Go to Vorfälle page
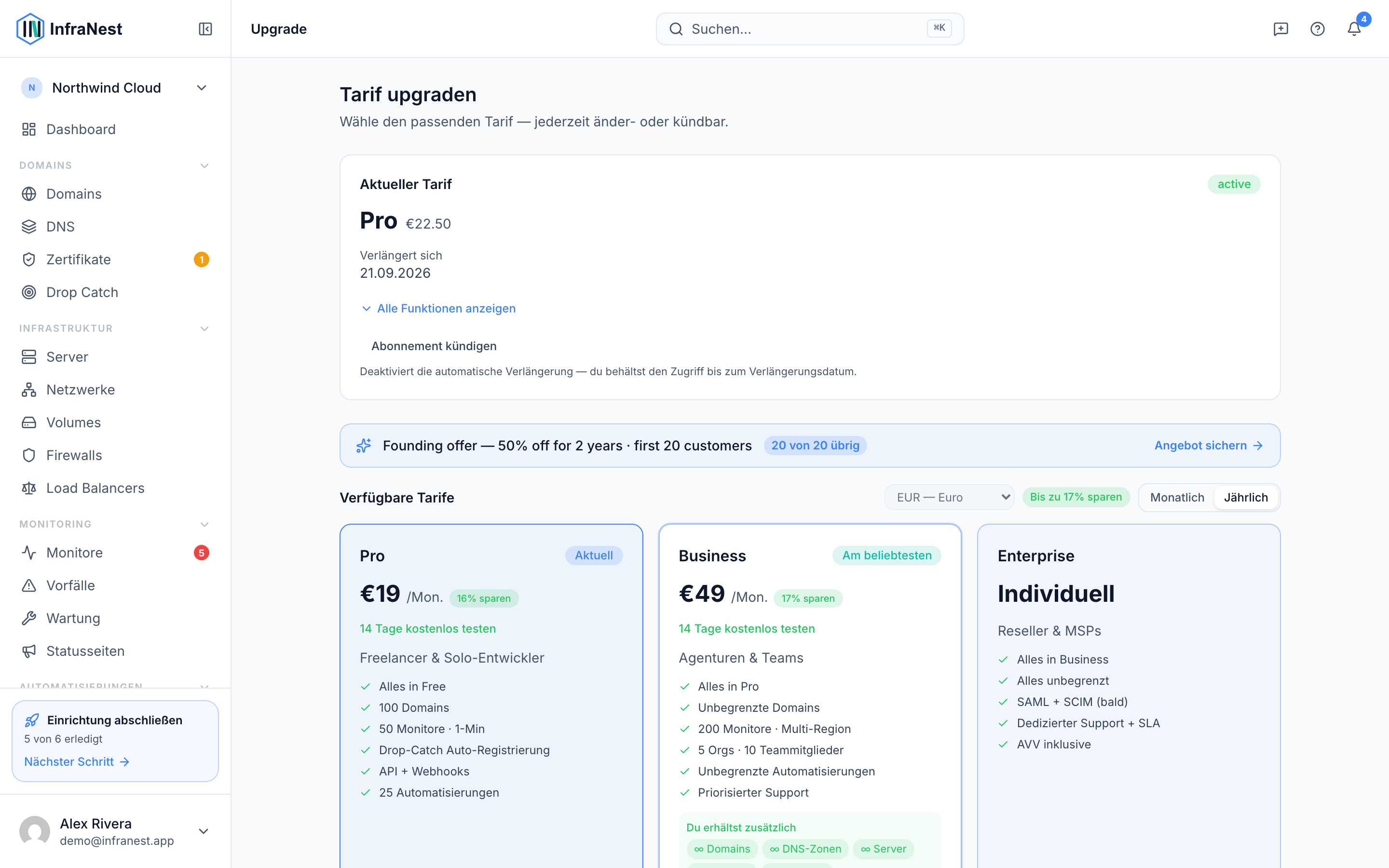This screenshot has width=1389, height=868. [x=115, y=585]
